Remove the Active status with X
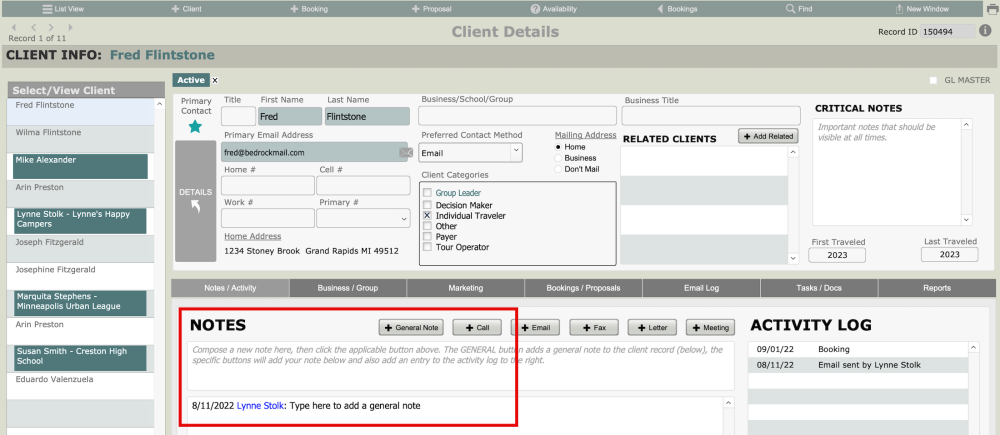Viewport: 1000px width, 435px height. (215, 80)
